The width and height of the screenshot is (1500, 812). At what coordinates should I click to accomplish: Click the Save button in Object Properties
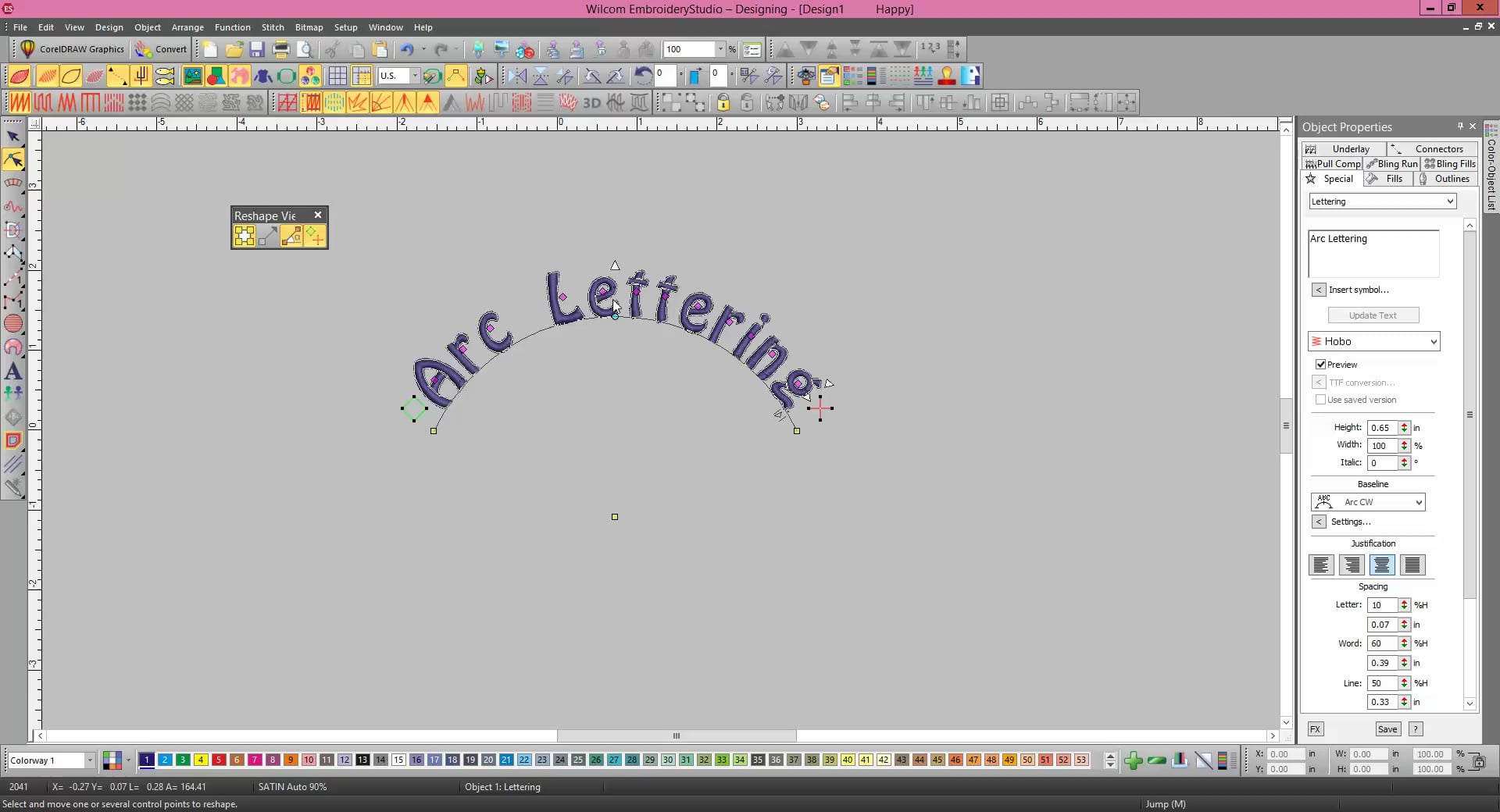click(1387, 728)
